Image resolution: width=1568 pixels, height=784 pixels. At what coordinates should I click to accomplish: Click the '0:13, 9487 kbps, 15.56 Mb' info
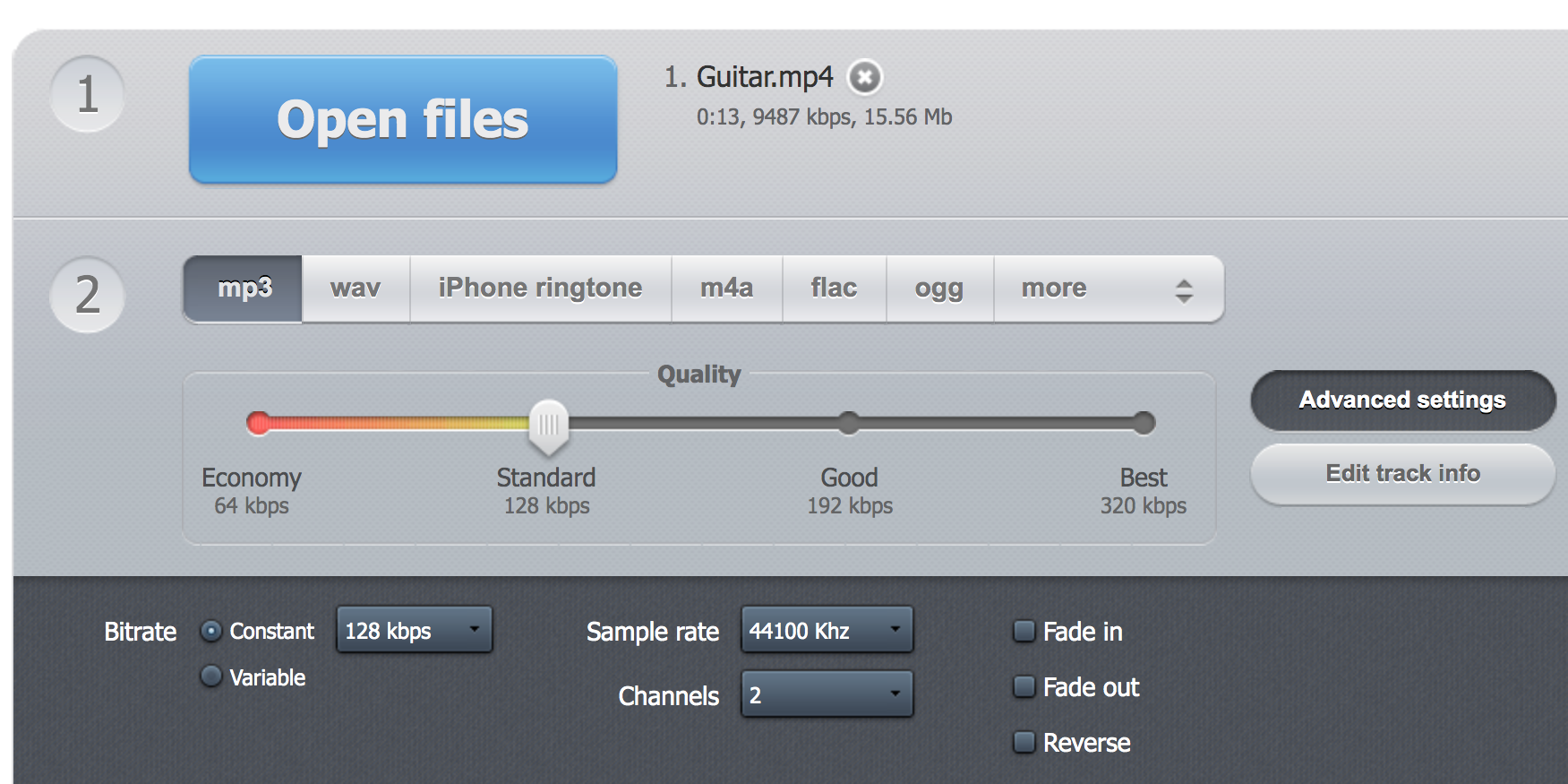(x=824, y=117)
